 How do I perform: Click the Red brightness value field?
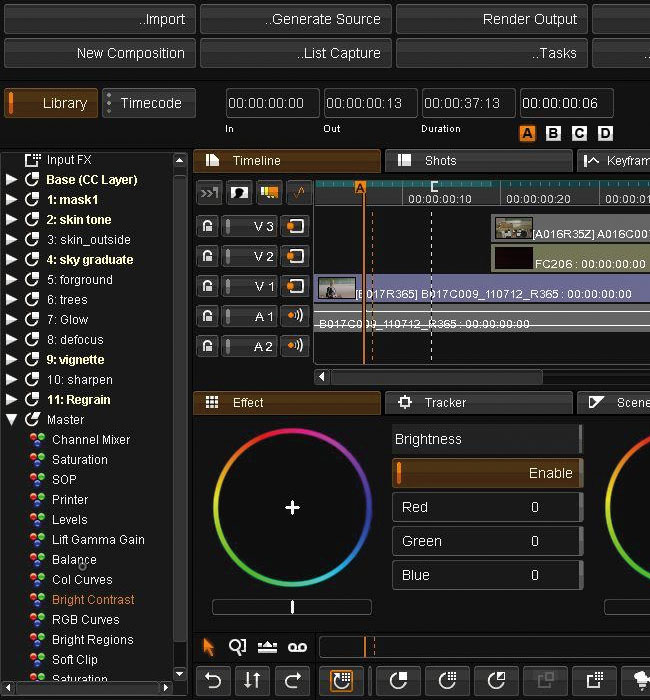coord(488,507)
